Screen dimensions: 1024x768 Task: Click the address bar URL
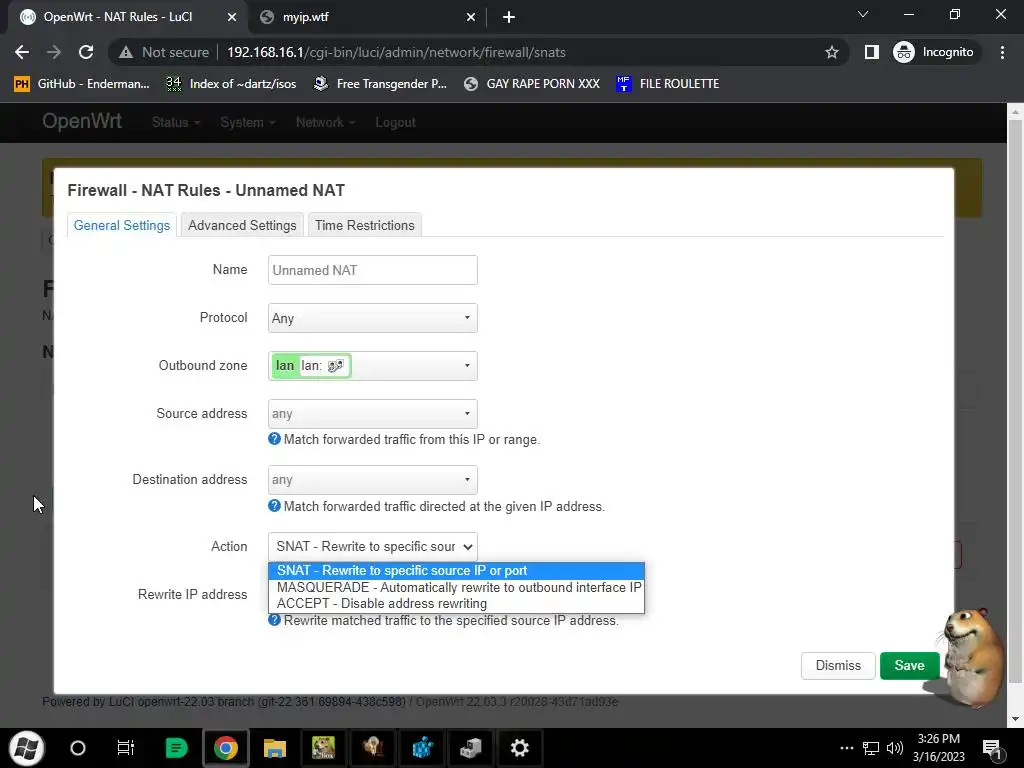(x=396, y=52)
